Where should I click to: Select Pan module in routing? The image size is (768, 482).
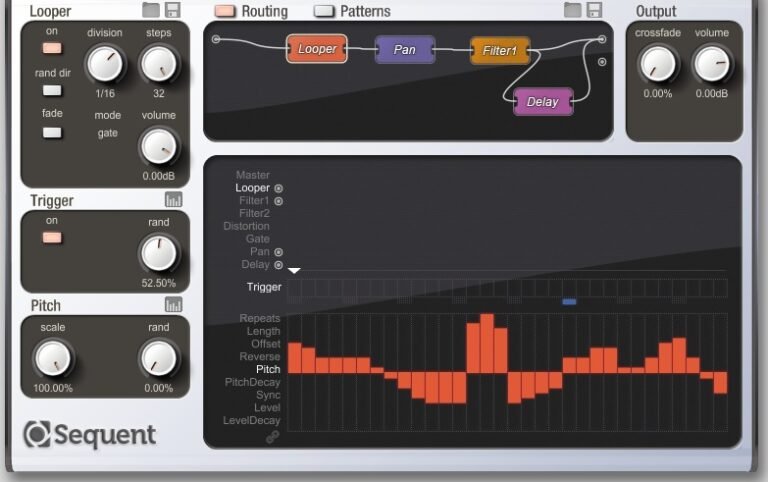pos(405,49)
